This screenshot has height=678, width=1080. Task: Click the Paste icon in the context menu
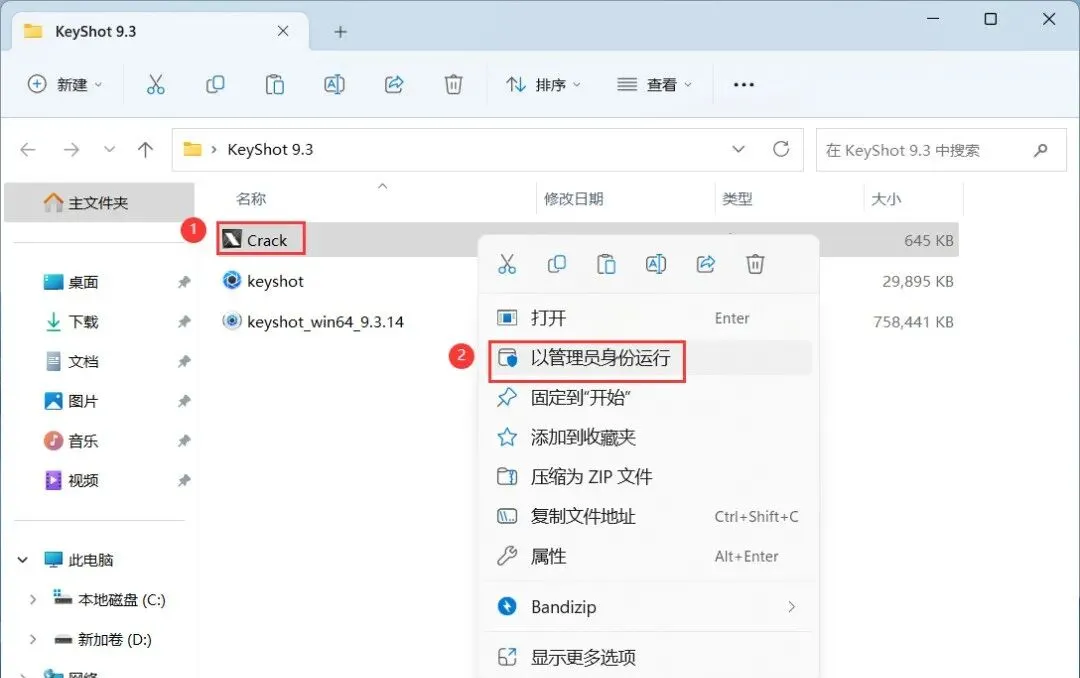[606, 264]
